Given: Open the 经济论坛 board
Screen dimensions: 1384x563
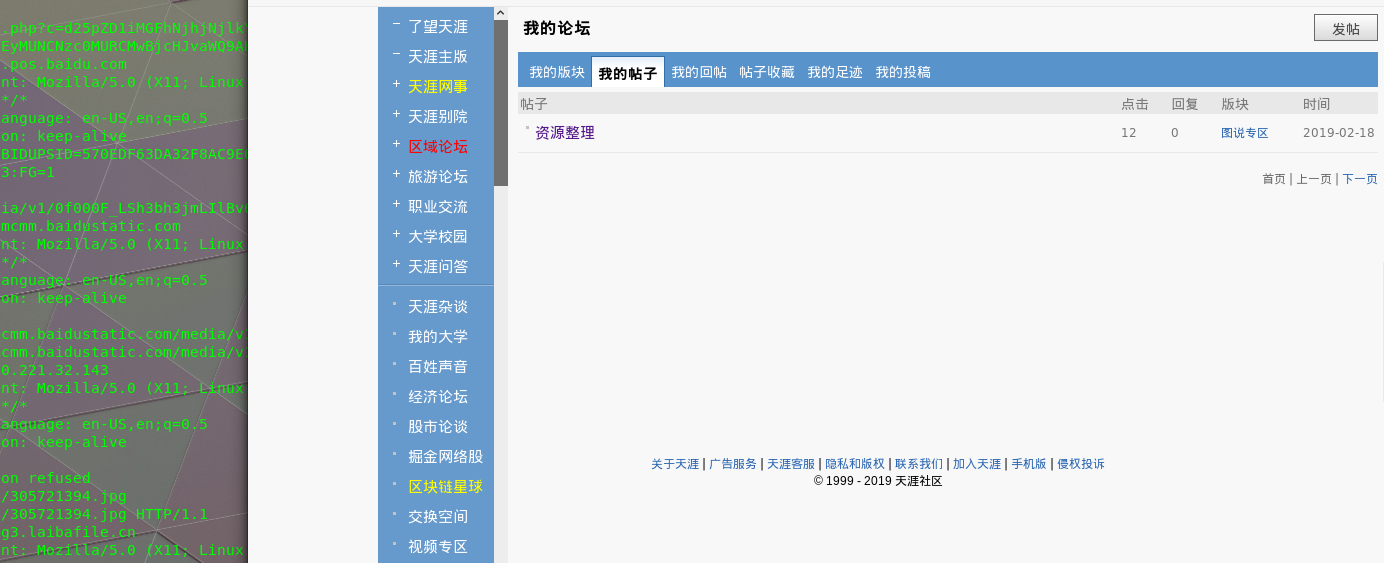Looking at the screenshot, I should coord(438,397).
